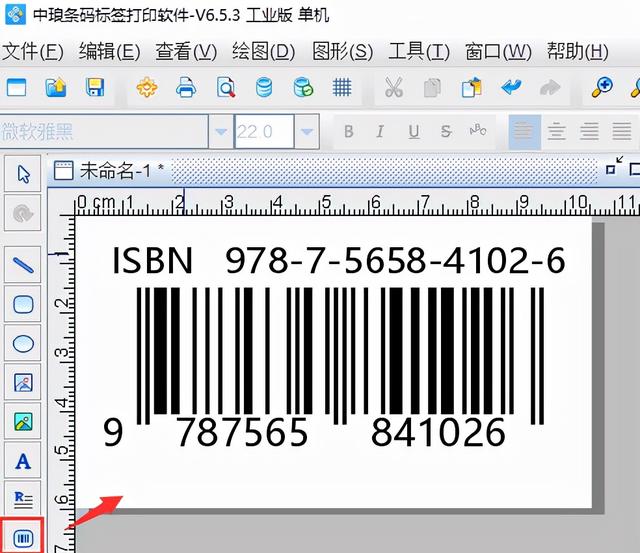Select the line drawing tool
This screenshot has width=640, height=553.
23,264
